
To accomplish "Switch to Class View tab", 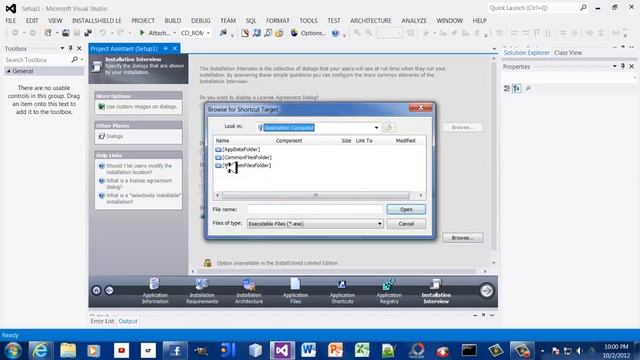I will point(568,53).
